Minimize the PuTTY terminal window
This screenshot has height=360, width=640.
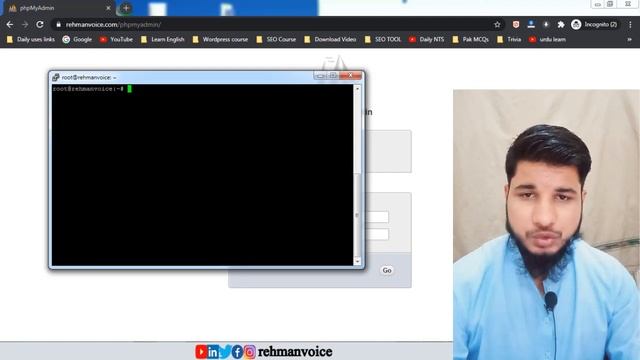point(320,76)
